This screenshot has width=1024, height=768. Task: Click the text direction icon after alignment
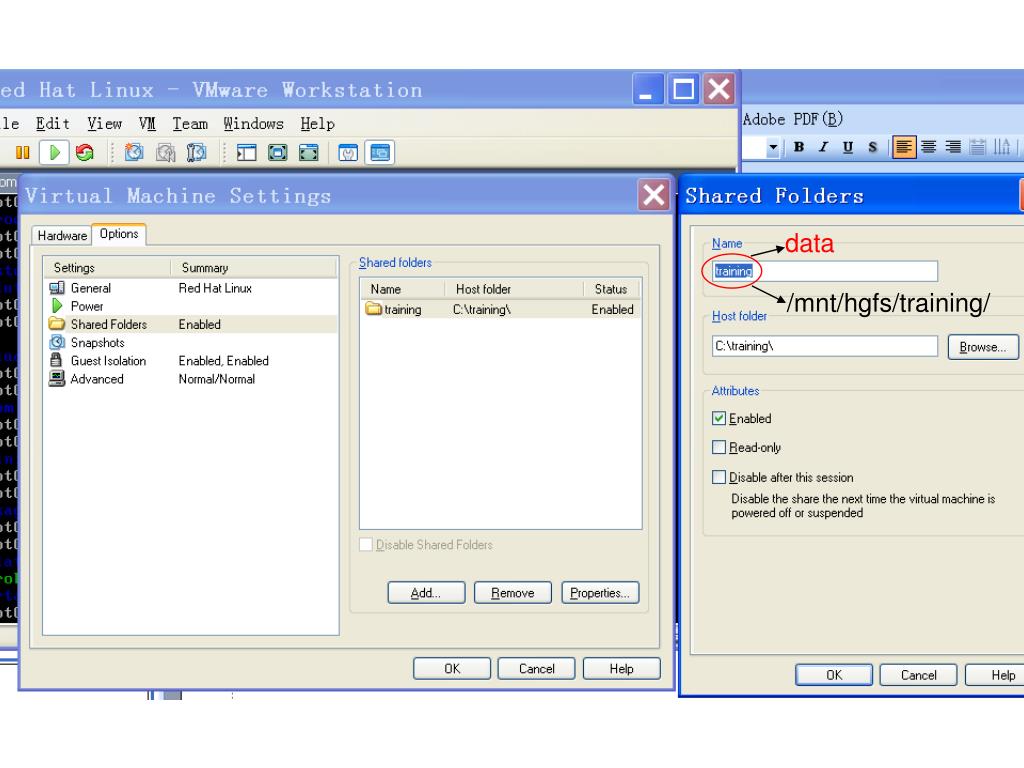coord(1002,147)
